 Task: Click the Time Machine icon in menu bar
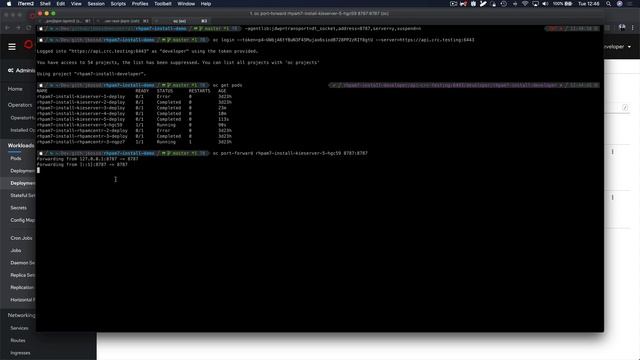504,4
